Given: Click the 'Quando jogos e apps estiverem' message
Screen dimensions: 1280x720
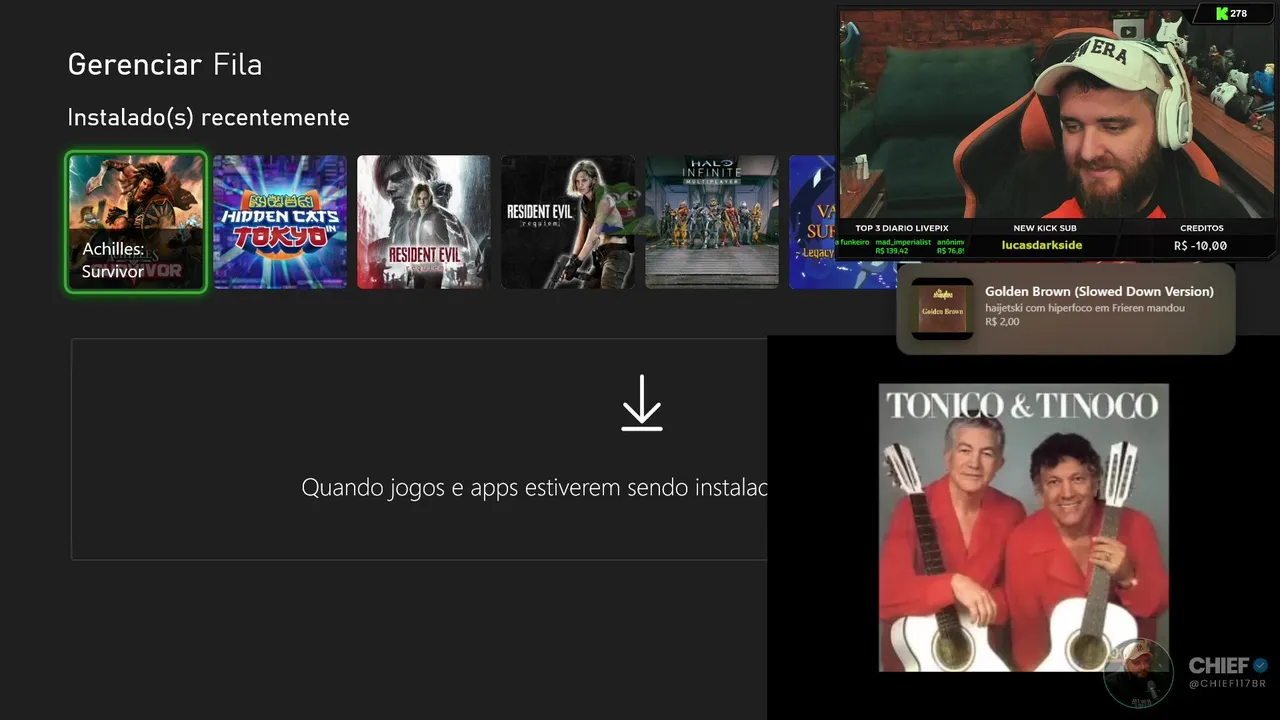Looking at the screenshot, I should [x=534, y=488].
